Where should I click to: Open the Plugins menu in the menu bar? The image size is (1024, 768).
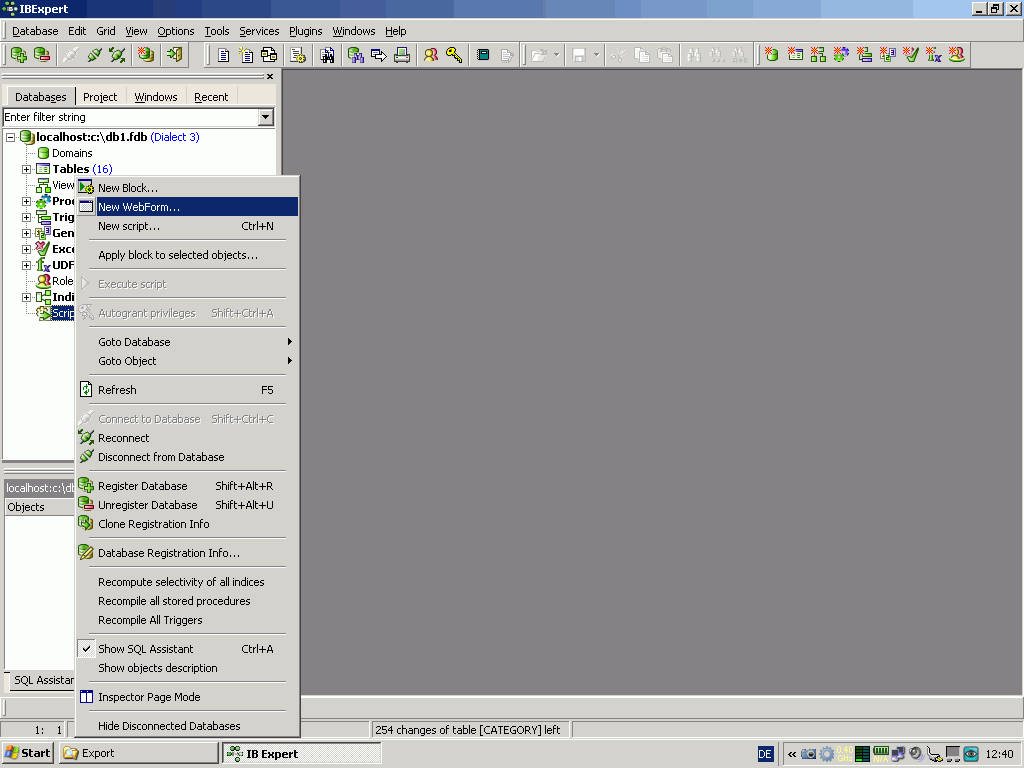click(306, 31)
